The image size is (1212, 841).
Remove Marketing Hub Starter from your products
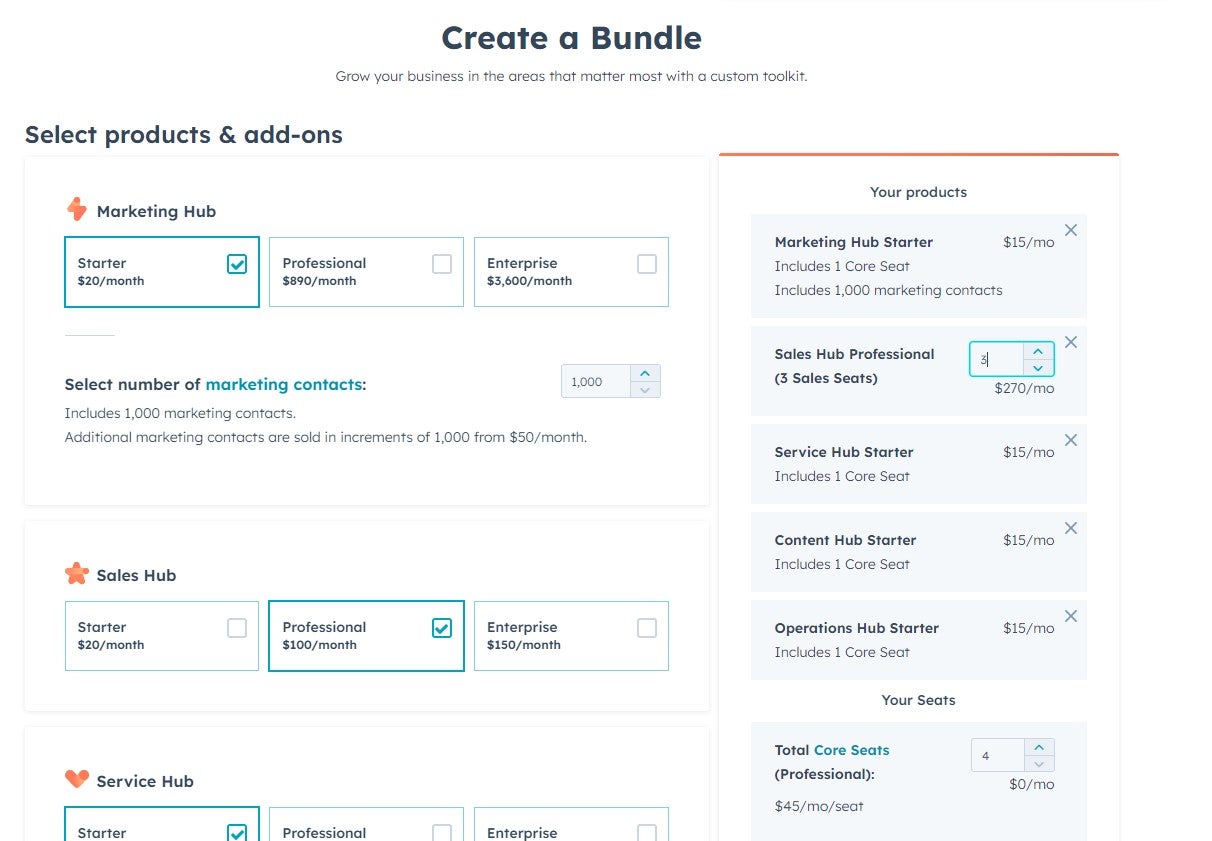click(x=1071, y=230)
